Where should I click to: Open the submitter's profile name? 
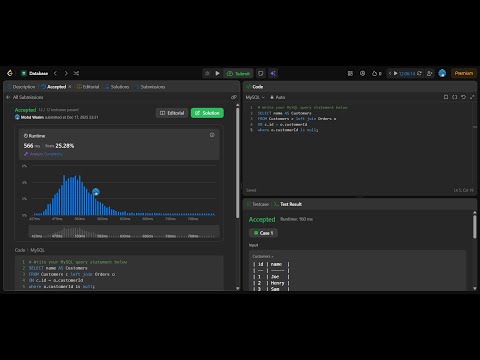(x=32, y=117)
